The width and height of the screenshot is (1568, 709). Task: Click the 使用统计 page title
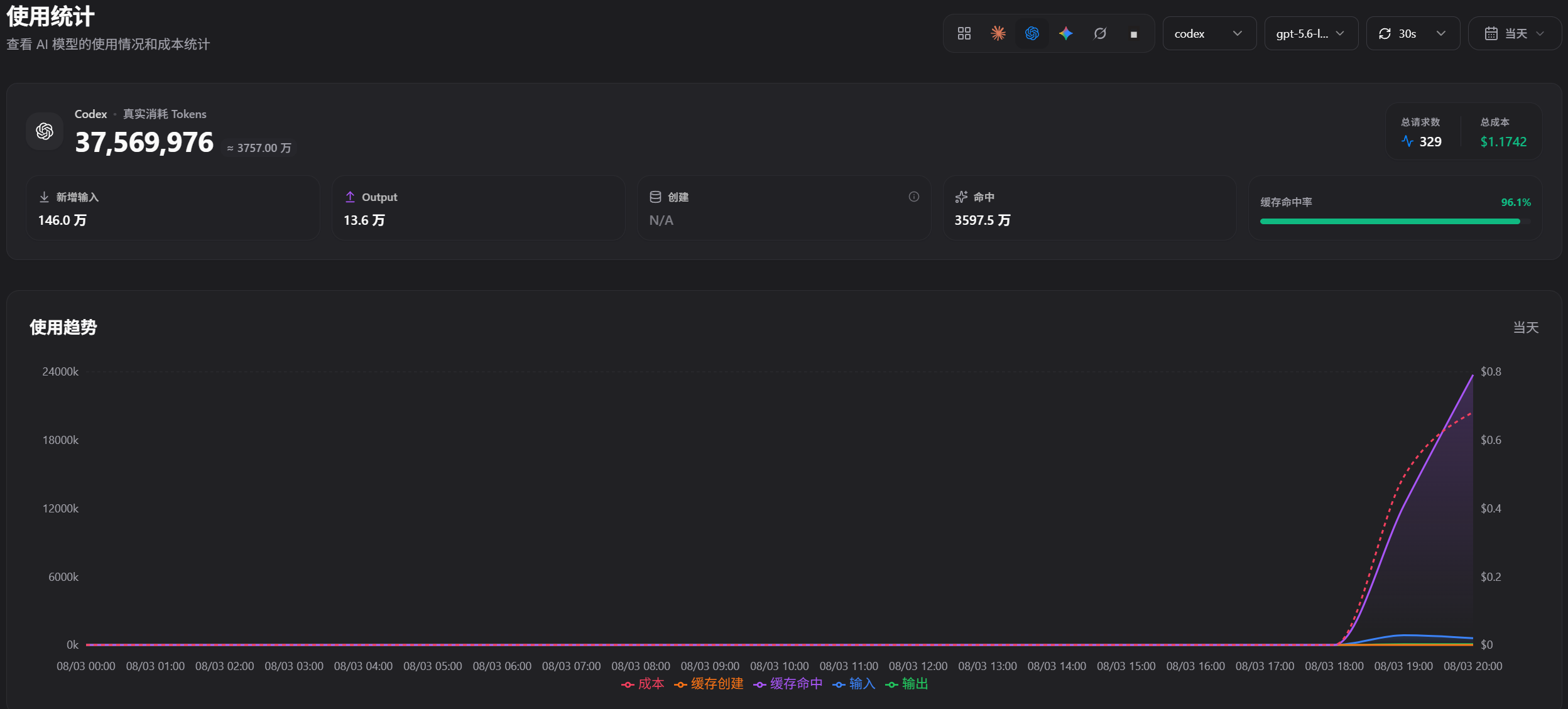pyautogui.click(x=50, y=16)
